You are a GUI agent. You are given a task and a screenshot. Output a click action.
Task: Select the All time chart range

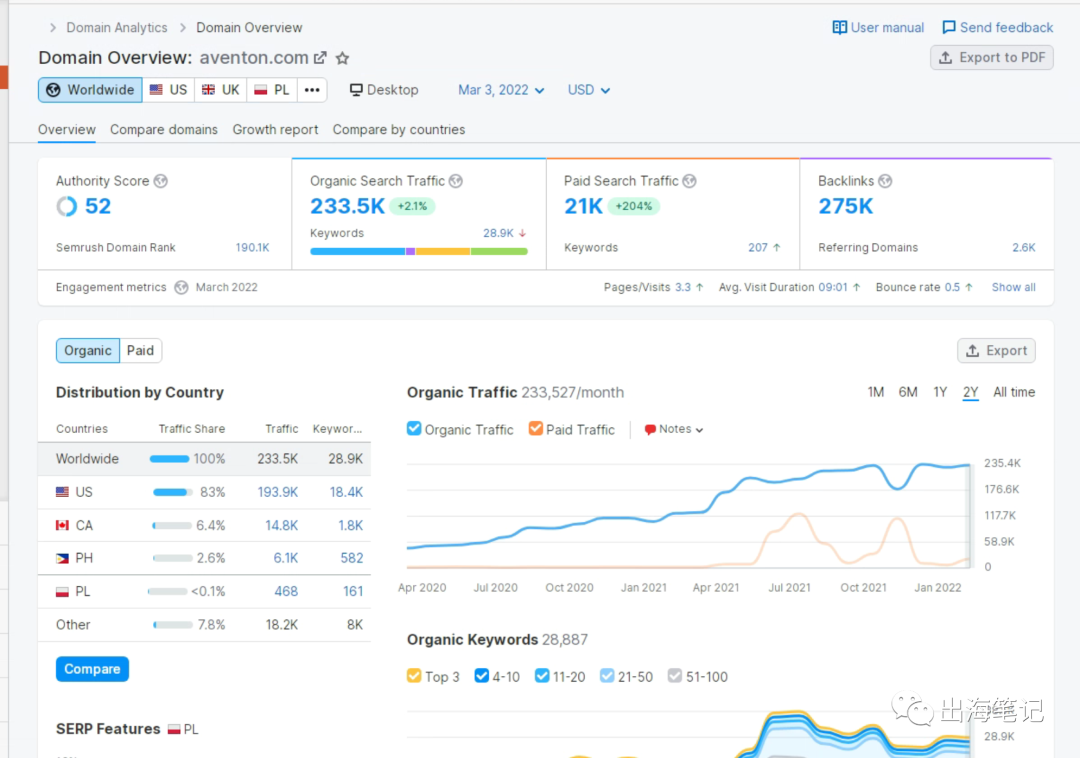[1013, 392]
